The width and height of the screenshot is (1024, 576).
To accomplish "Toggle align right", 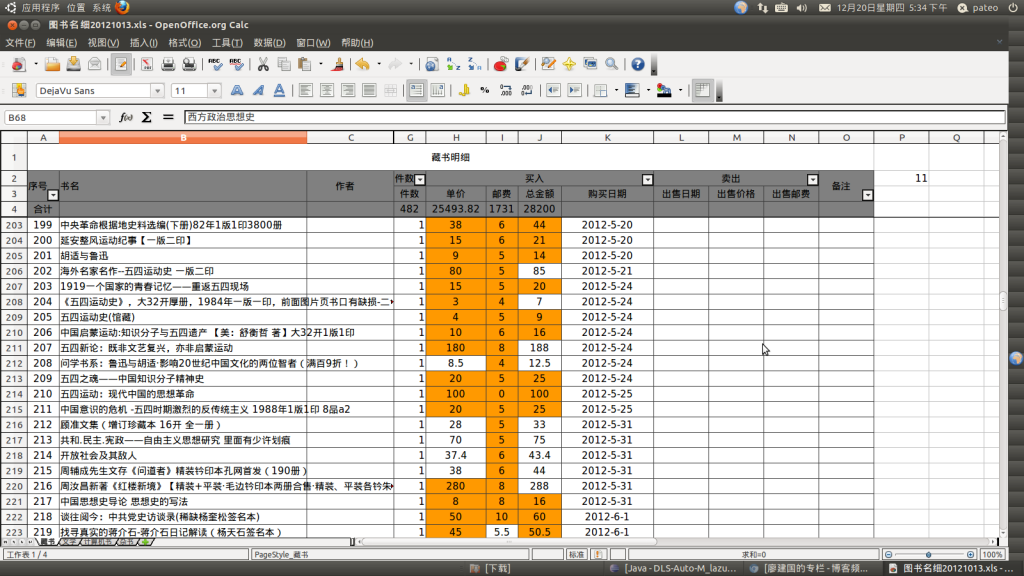I will 347,90.
